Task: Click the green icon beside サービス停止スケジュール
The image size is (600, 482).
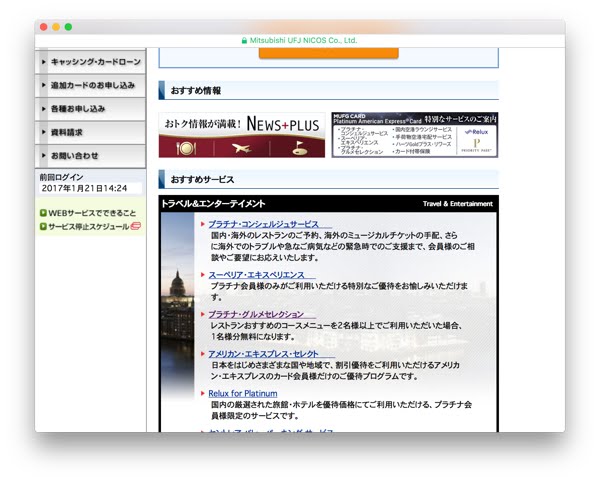Action: (x=43, y=226)
